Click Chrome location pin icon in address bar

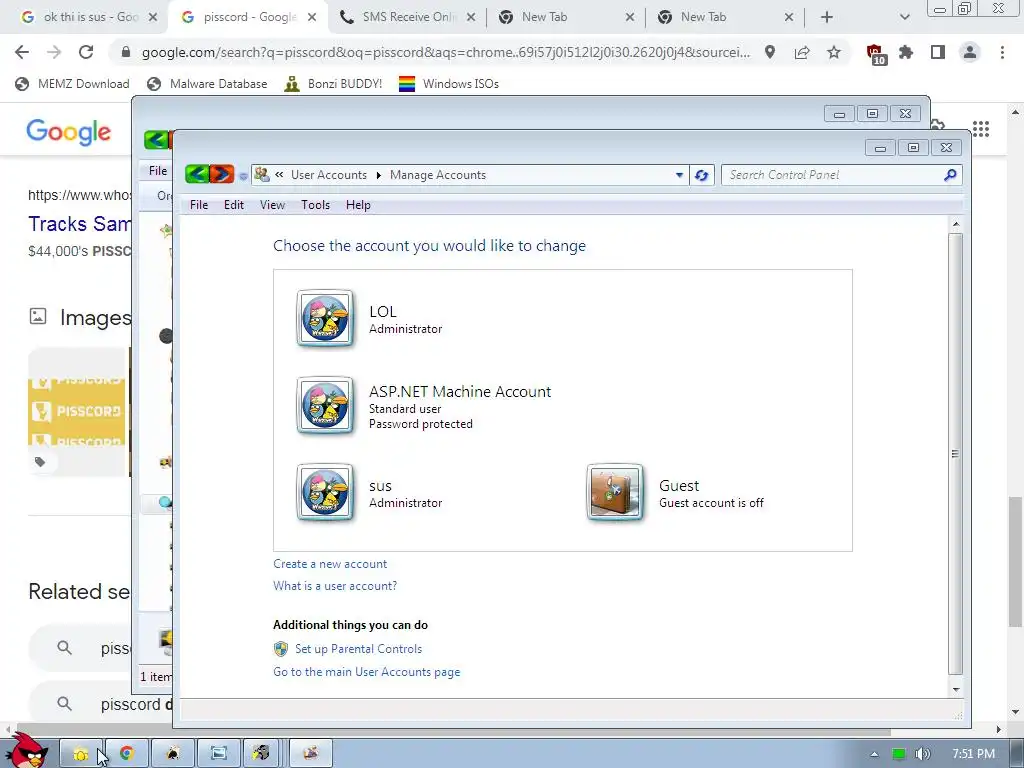(770, 52)
